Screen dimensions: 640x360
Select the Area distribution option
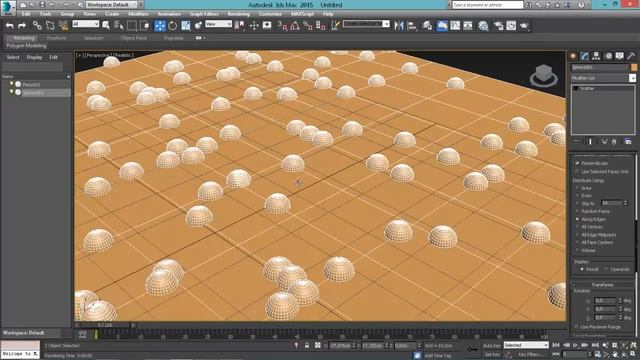click(x=578, y=188)
